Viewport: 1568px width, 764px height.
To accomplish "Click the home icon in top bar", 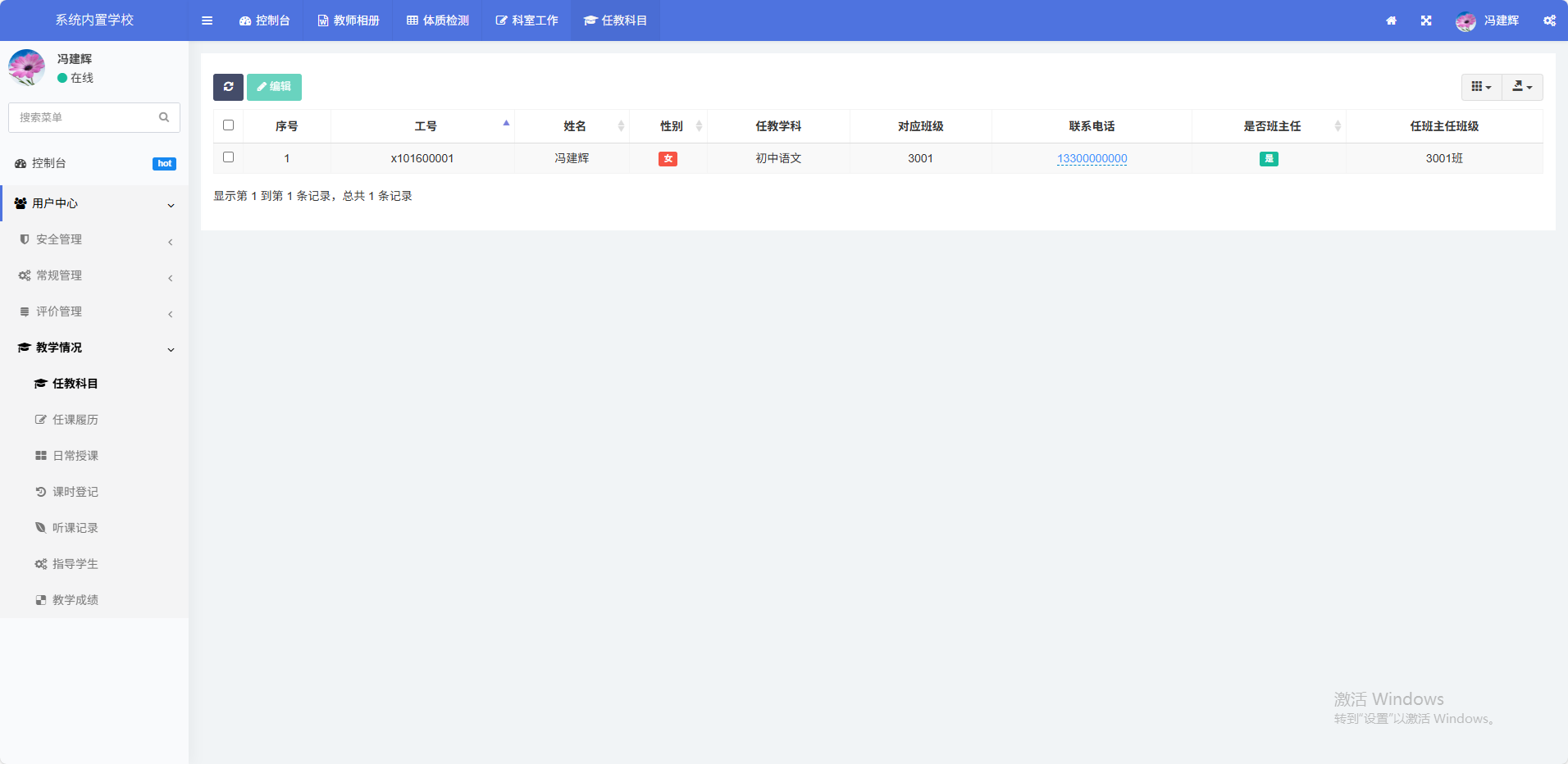I will tap(1391, 20).
